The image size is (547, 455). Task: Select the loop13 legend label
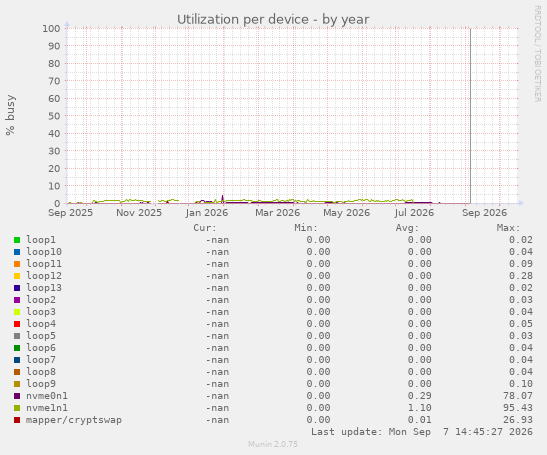tap(44, 288)
